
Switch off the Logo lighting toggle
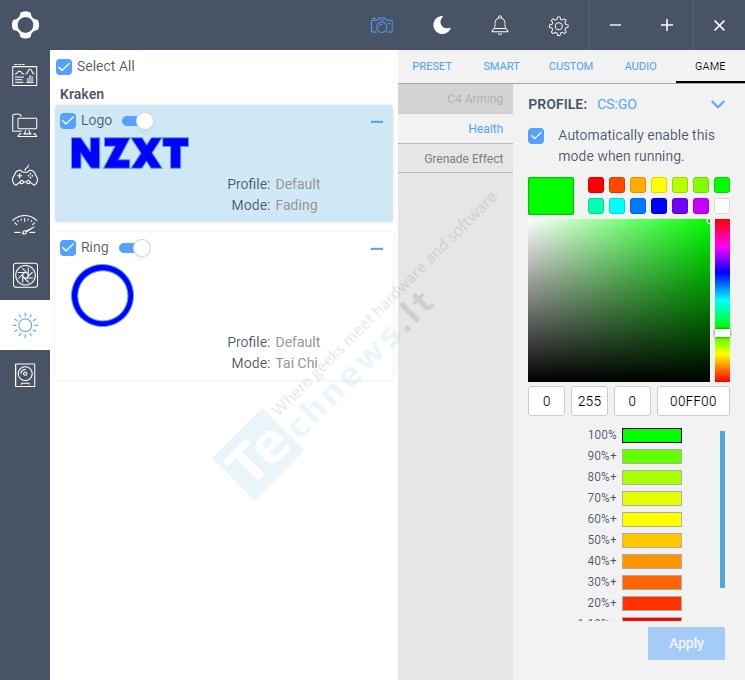click(138, 121)
